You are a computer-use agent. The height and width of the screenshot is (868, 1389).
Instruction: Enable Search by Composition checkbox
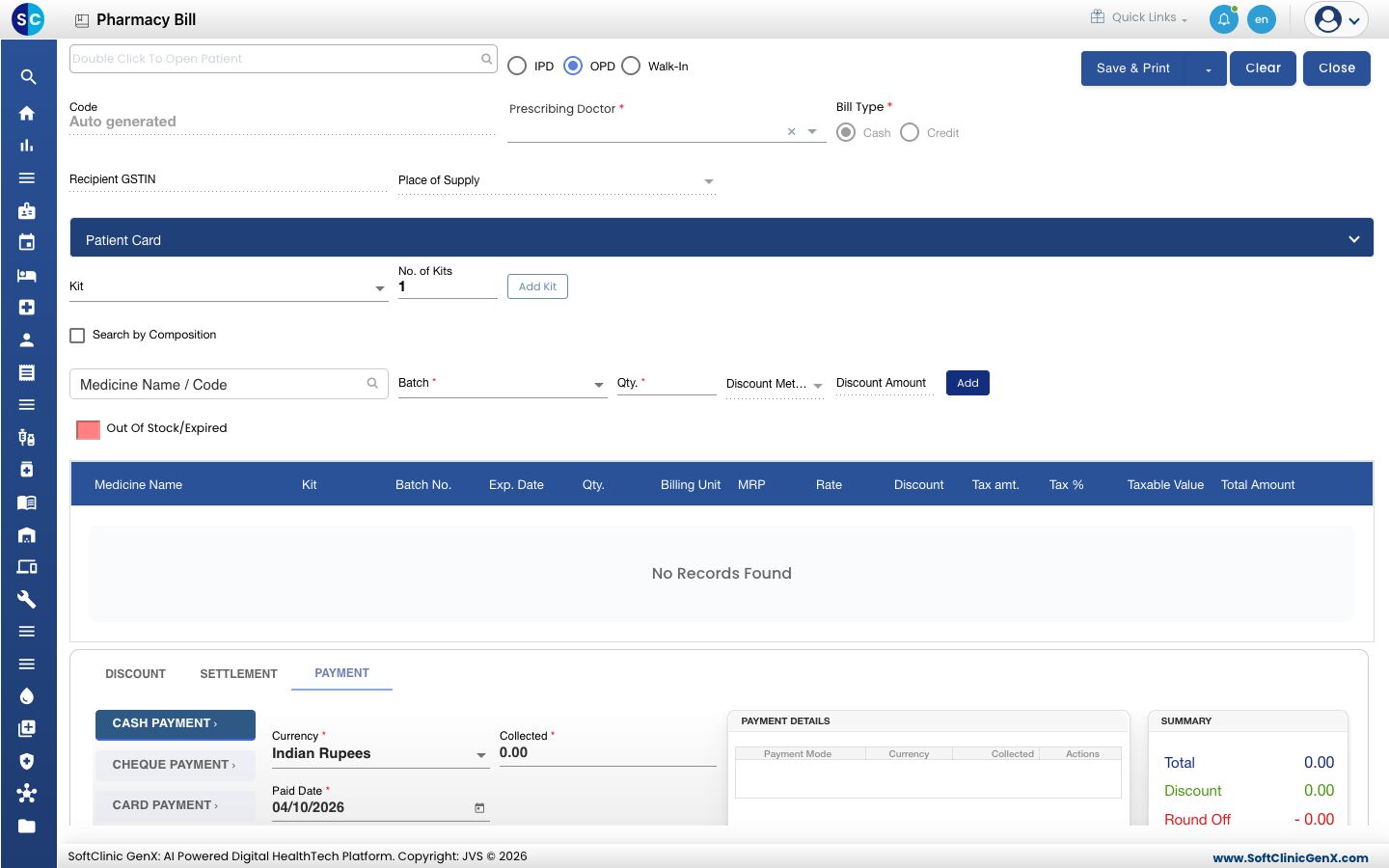coord(77,336)
